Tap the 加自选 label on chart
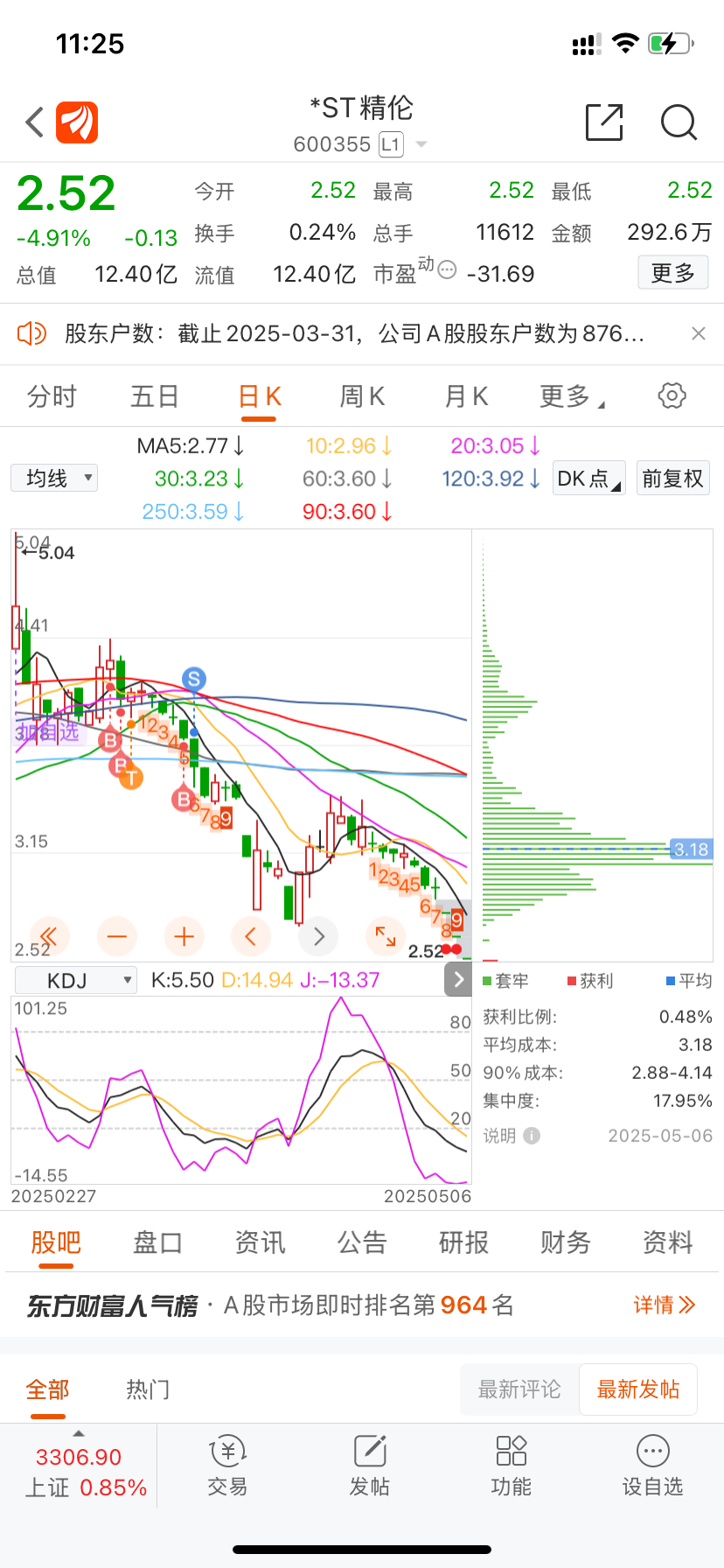The height and width of the screenshot is (1568, 724). (48, 731)
